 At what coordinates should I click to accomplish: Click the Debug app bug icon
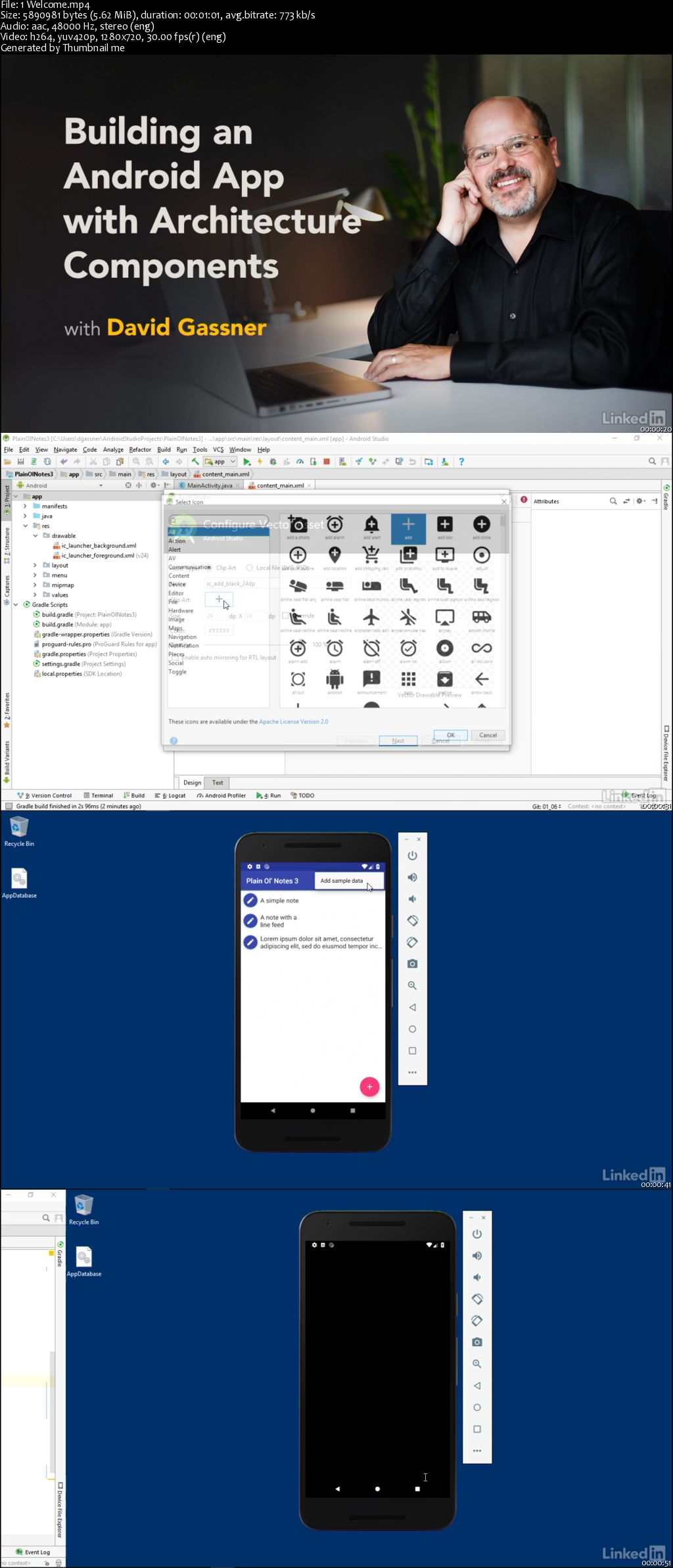tap(273, 462)
